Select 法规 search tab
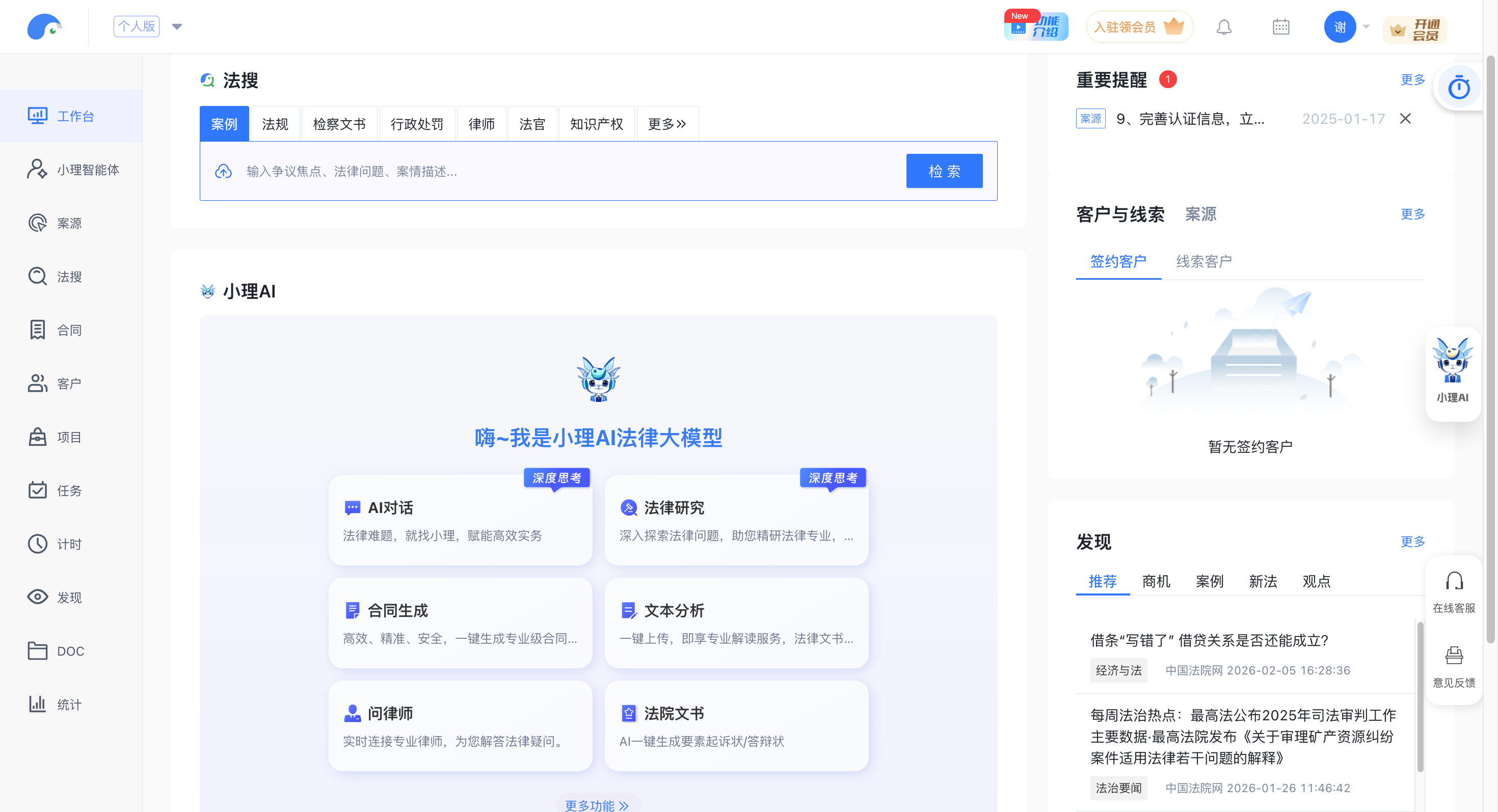The height and width of the screenshot is (812, 1498). point(275,124)
